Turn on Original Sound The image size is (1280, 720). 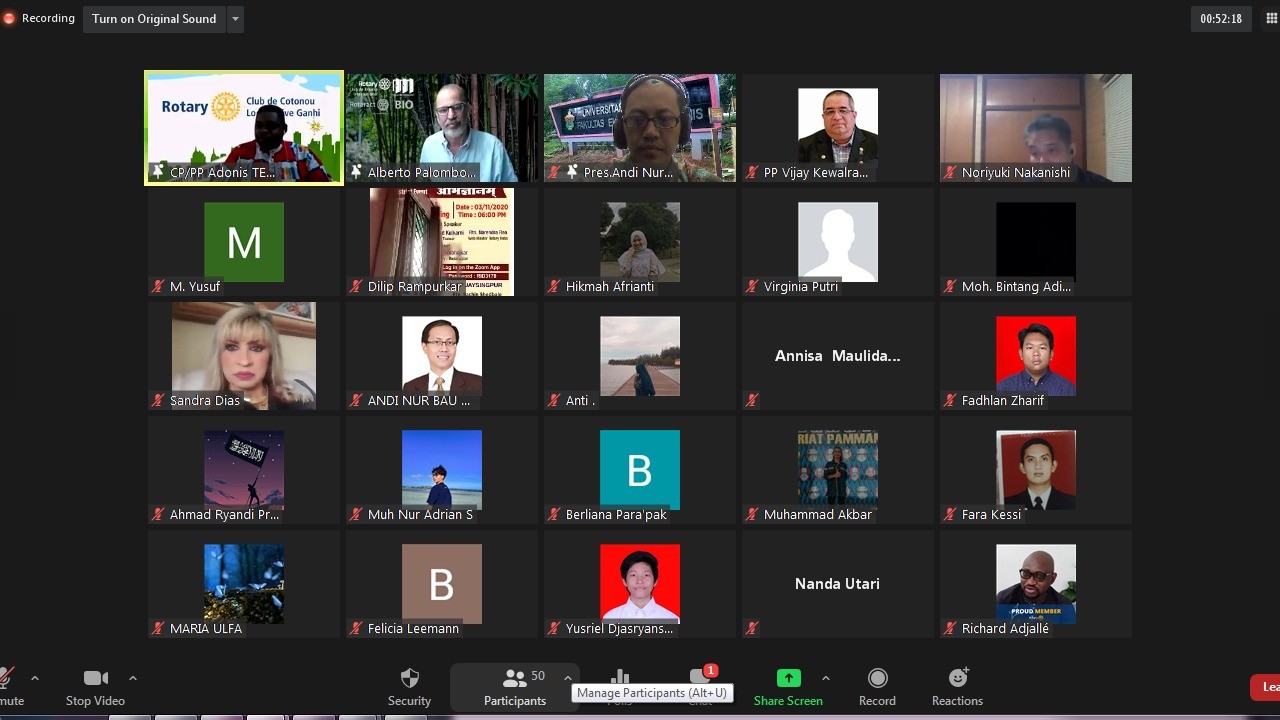coord(154,19)
